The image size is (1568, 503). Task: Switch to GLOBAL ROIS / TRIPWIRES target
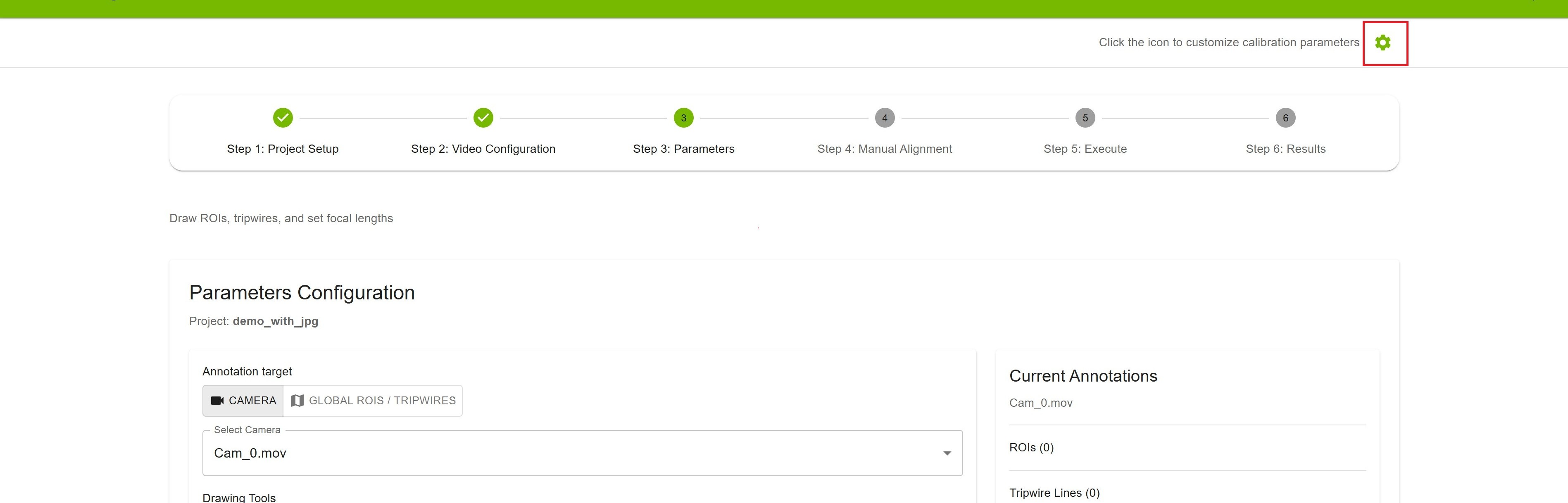pos(373,400)
